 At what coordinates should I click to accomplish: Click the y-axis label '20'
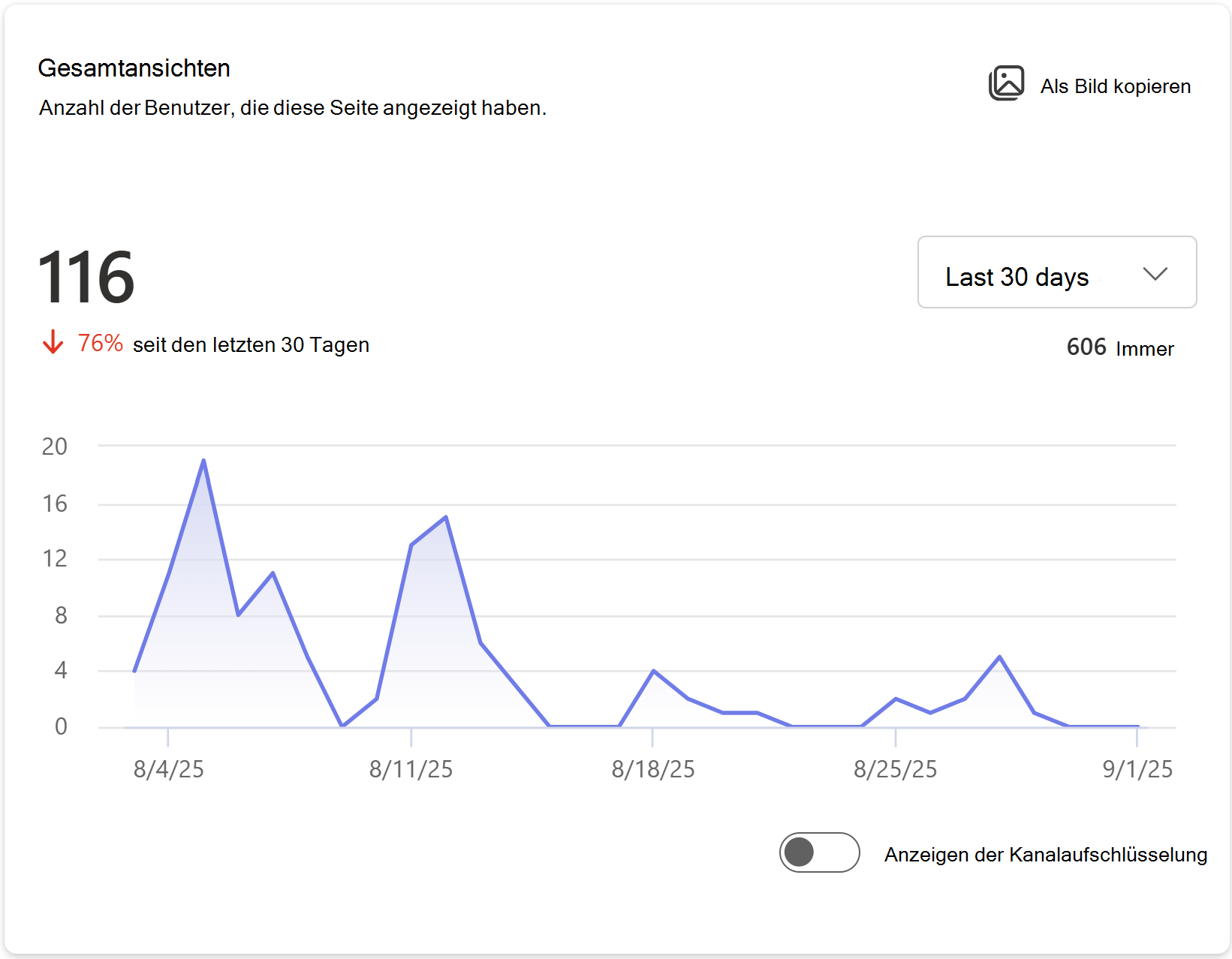point(54,446)
